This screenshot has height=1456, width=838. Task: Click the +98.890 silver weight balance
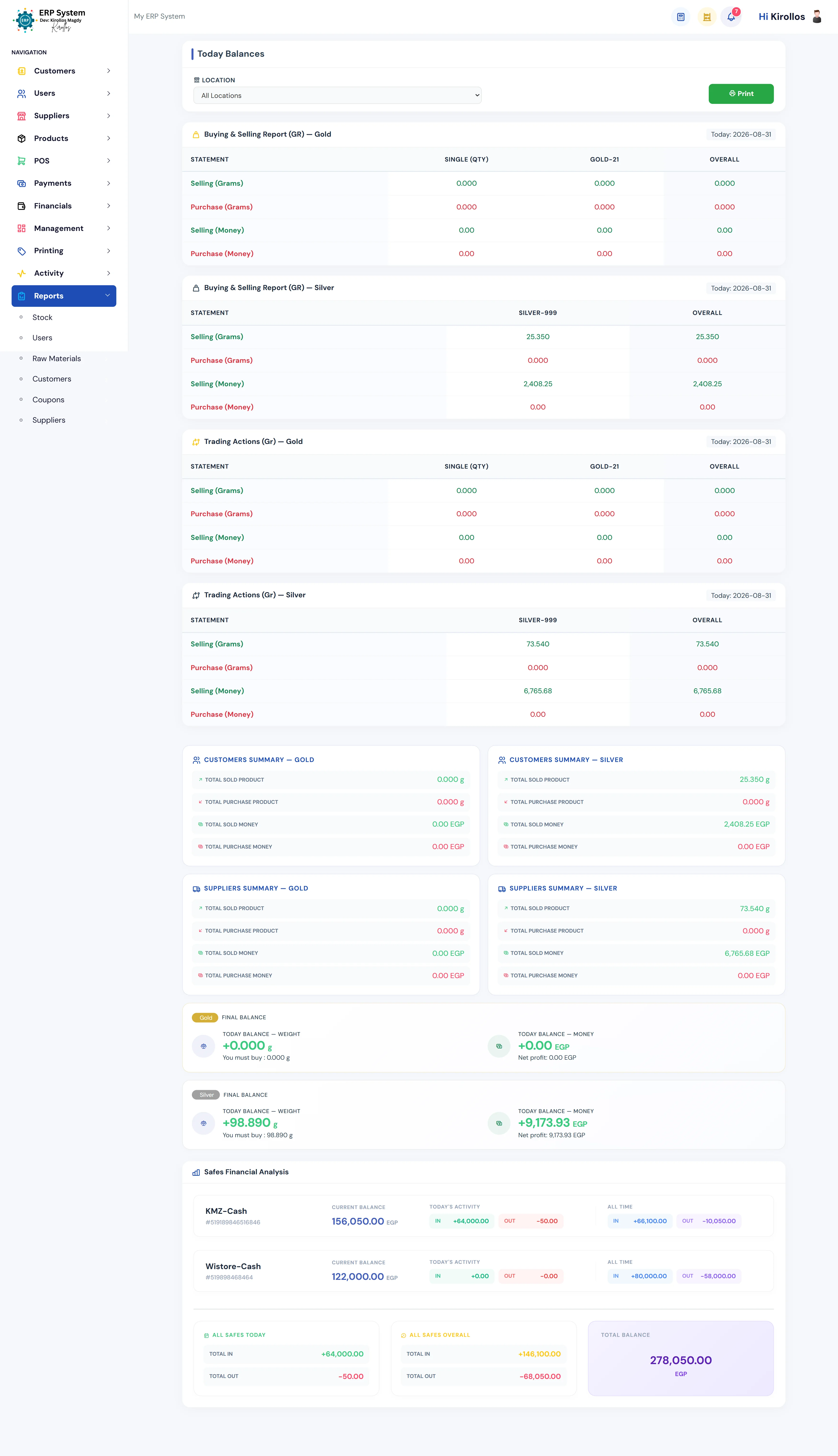(x=246, y=1123)
